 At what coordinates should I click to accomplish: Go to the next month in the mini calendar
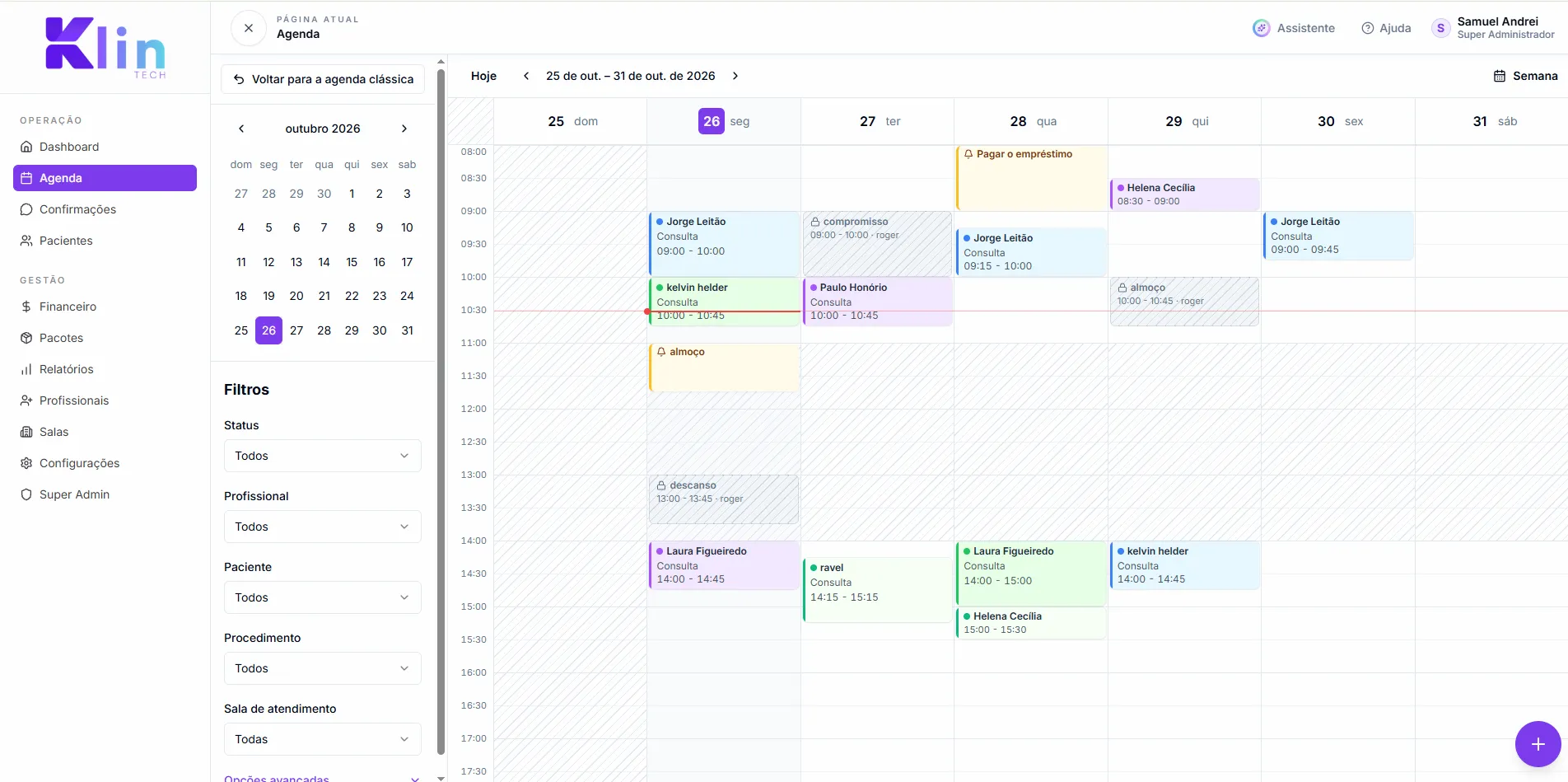coord(404,129)
